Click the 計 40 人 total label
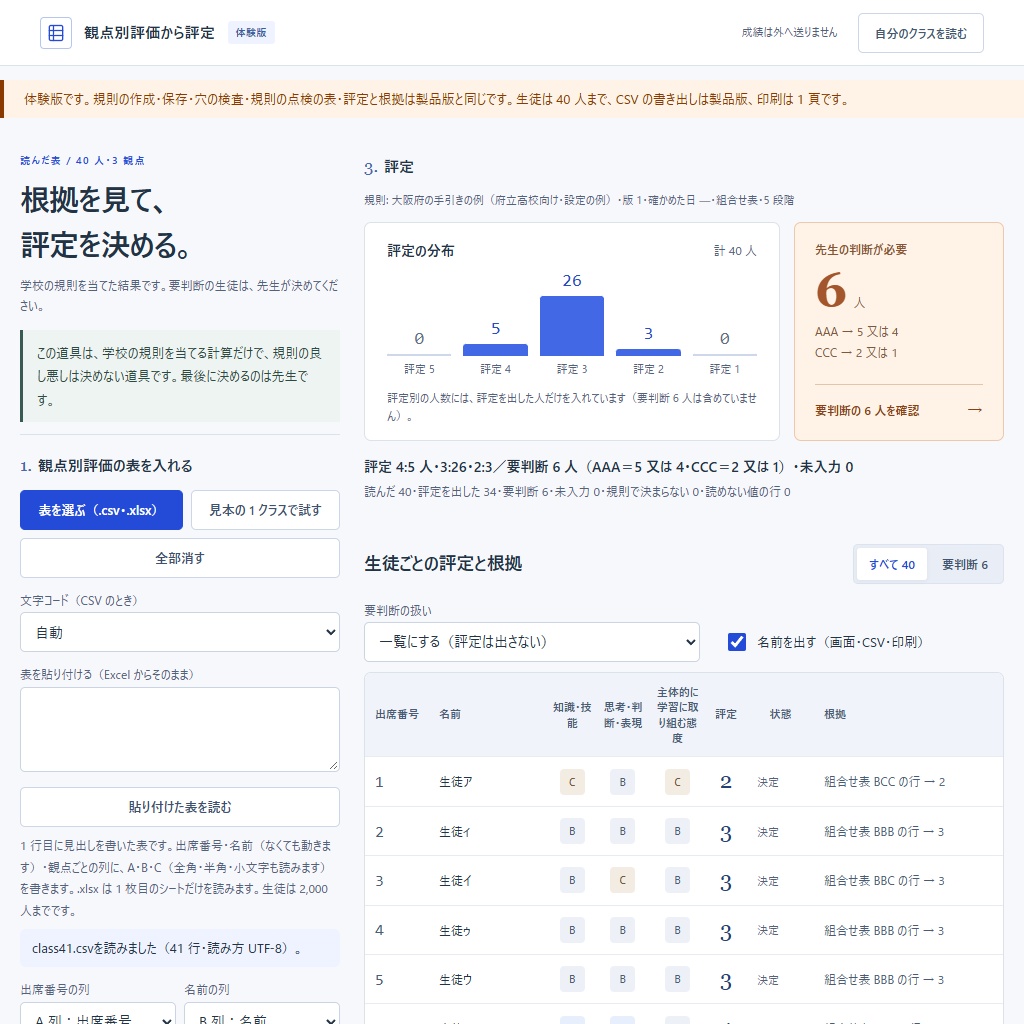 pos(735,251)
